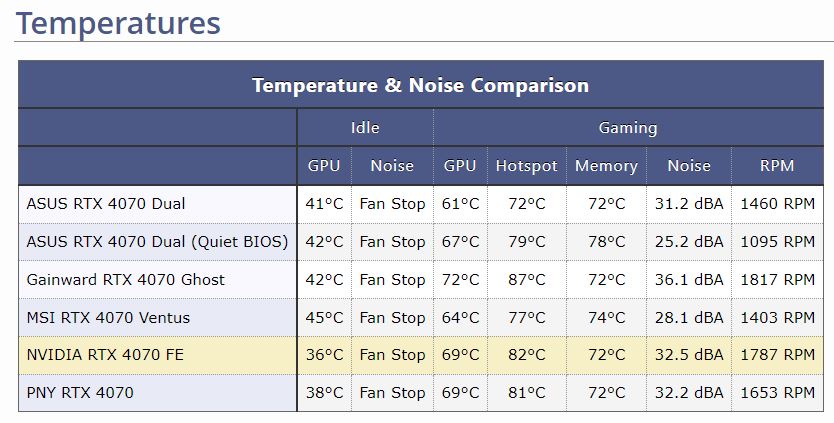Click the 1095 RPM cell

point(778,242)
